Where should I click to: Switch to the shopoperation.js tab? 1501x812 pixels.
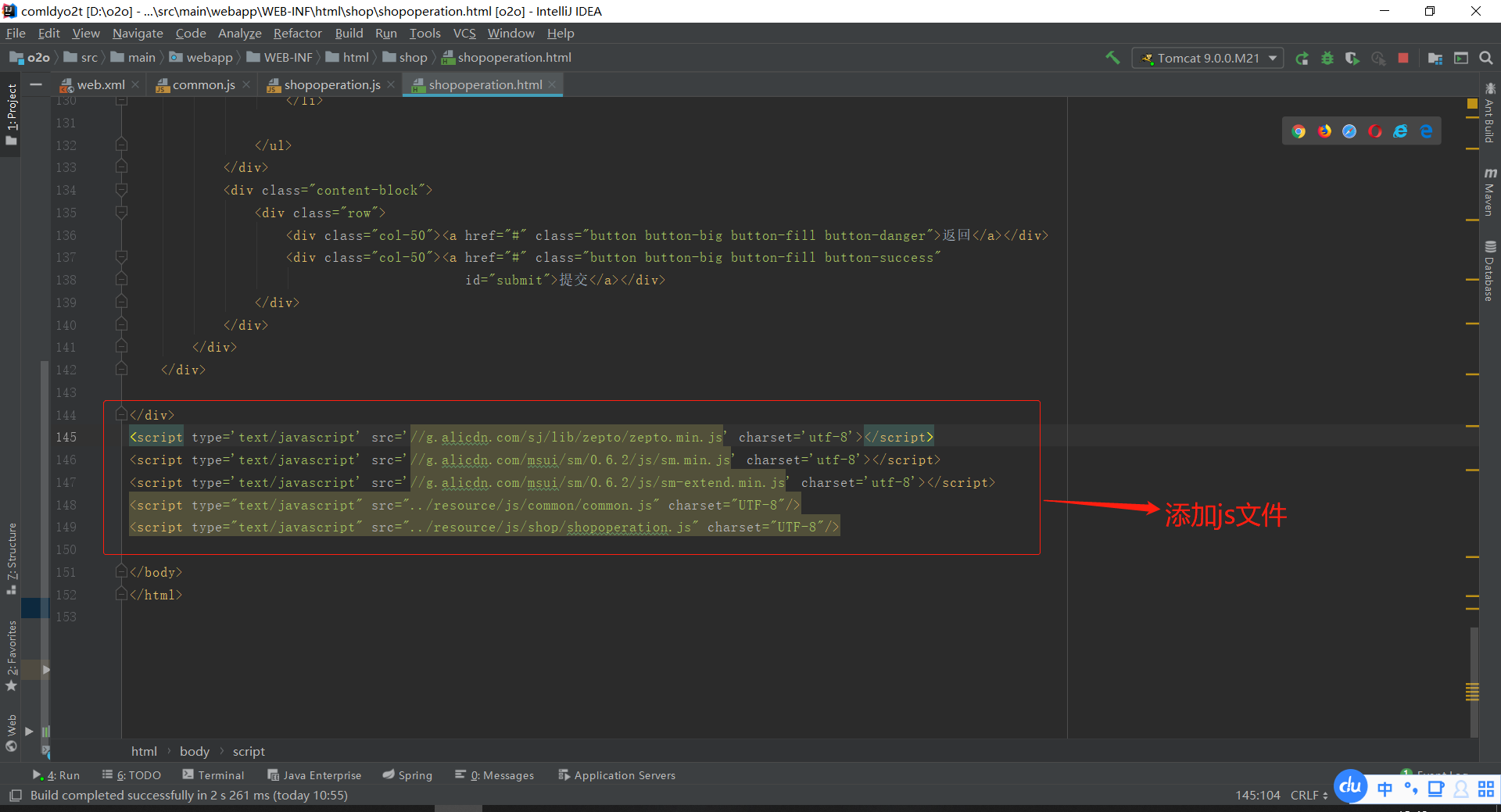(x=331, y=84)
